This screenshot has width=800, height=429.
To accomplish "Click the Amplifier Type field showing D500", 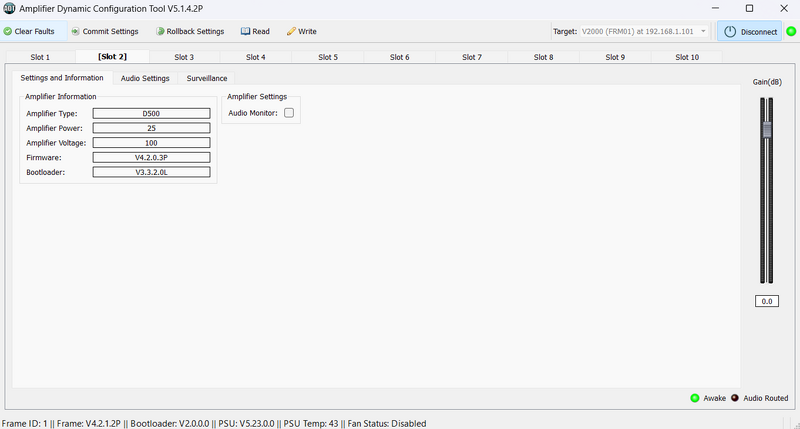I will tap(151, 113).
